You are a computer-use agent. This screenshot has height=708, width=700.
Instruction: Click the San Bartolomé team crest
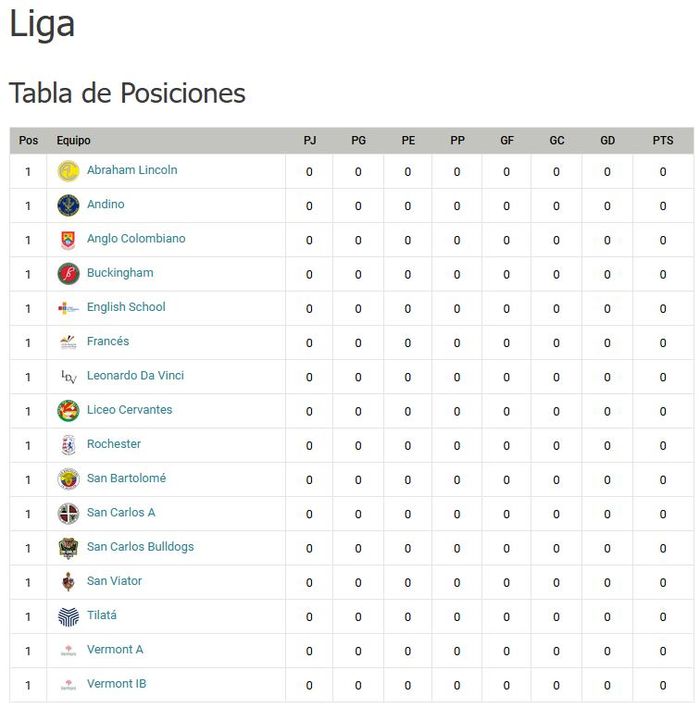68,479
